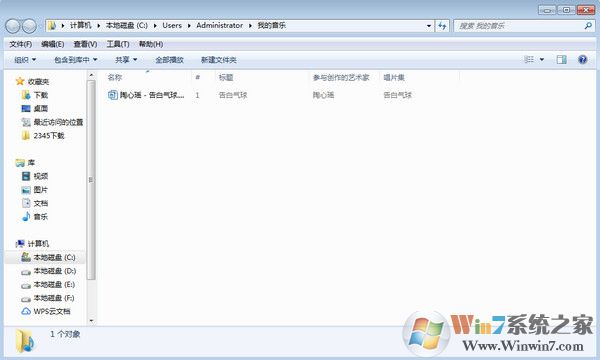Expand the 包含到库中 dropdown
The image size is (600, 360).
coord(75,60)
